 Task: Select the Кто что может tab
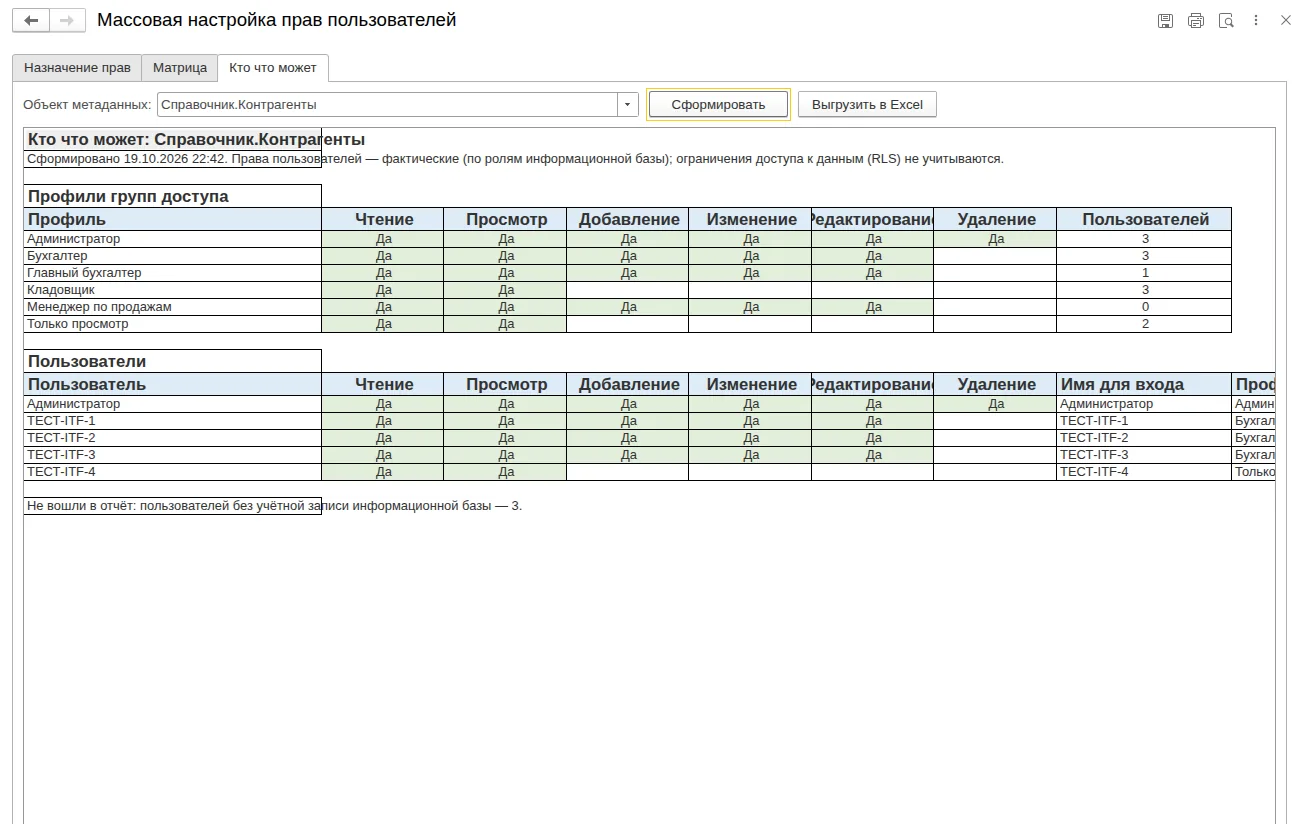(x=273, y=68)
